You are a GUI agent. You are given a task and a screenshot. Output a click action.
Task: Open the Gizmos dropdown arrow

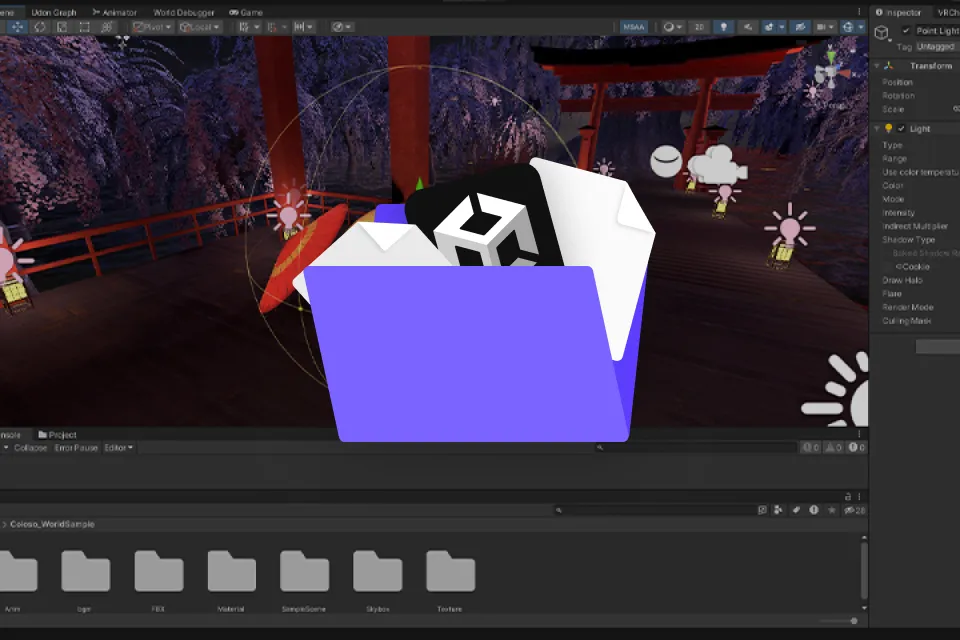coord(861,27)
